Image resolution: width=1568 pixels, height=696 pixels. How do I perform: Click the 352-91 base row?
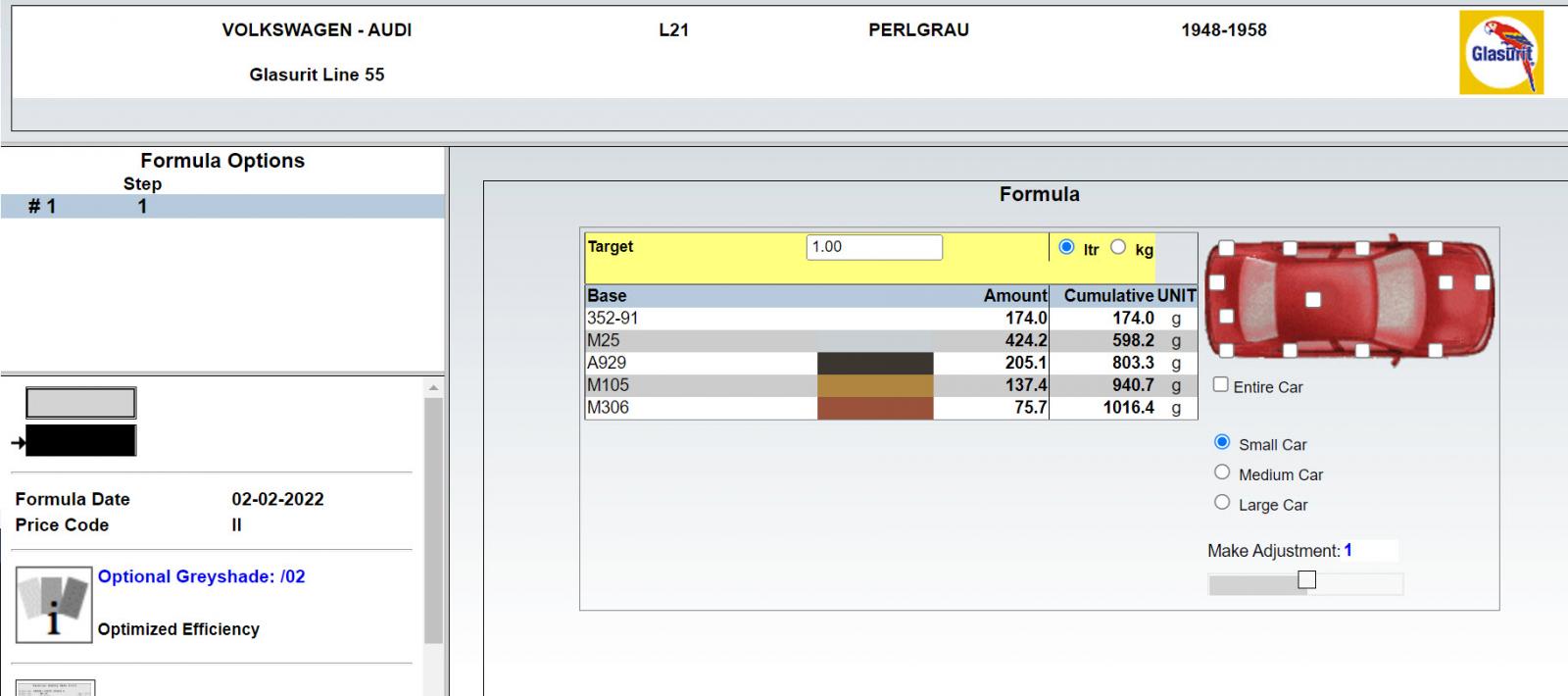(x=891, y=319)
